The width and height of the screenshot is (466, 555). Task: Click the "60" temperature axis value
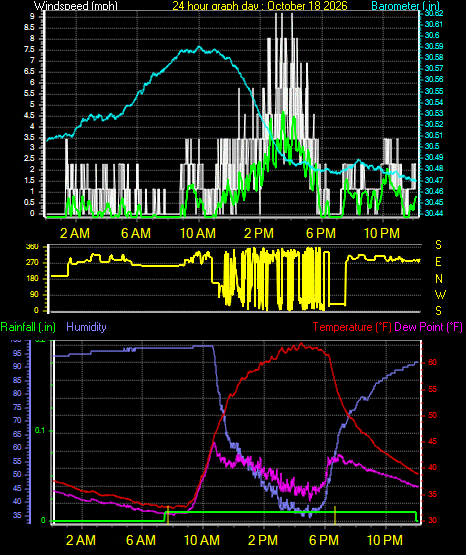pos(432,362)
